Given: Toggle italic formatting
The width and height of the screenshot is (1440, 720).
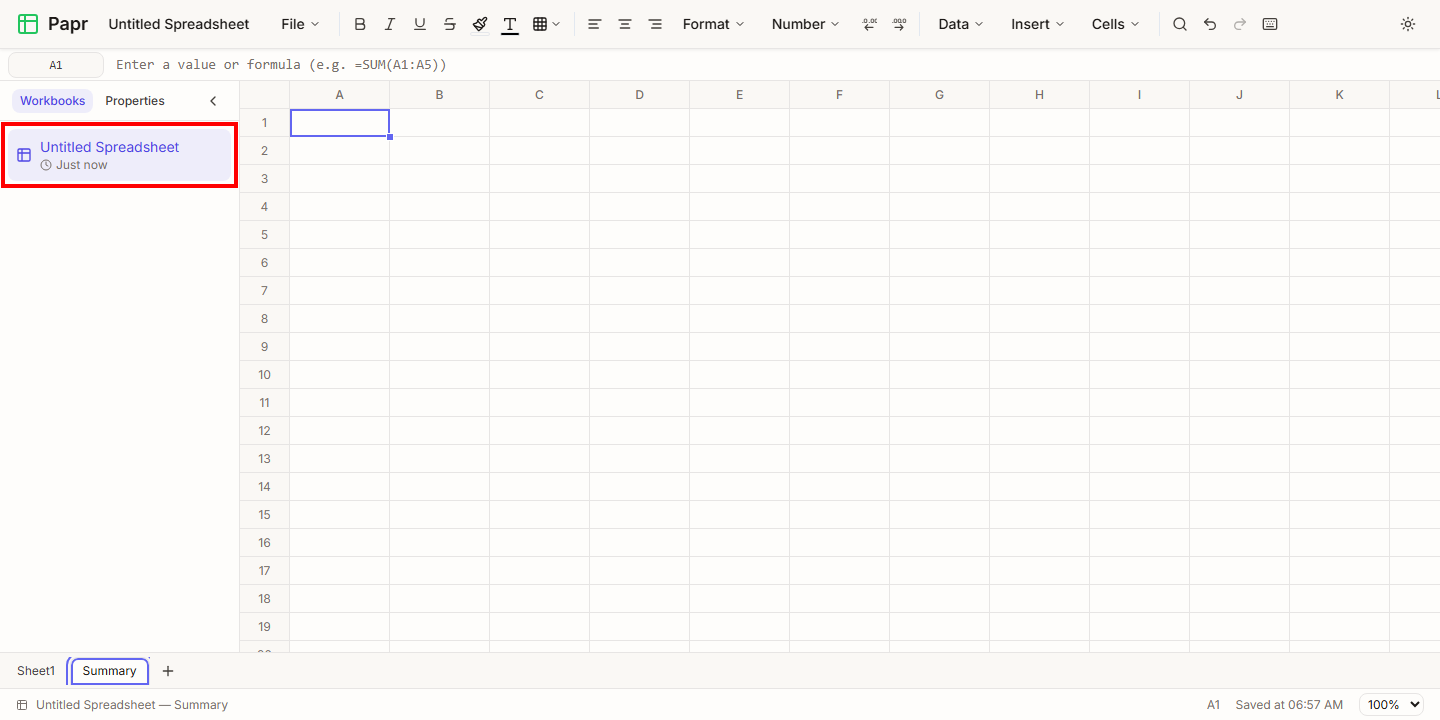Looking at the screenshot, I should [390, 24].
